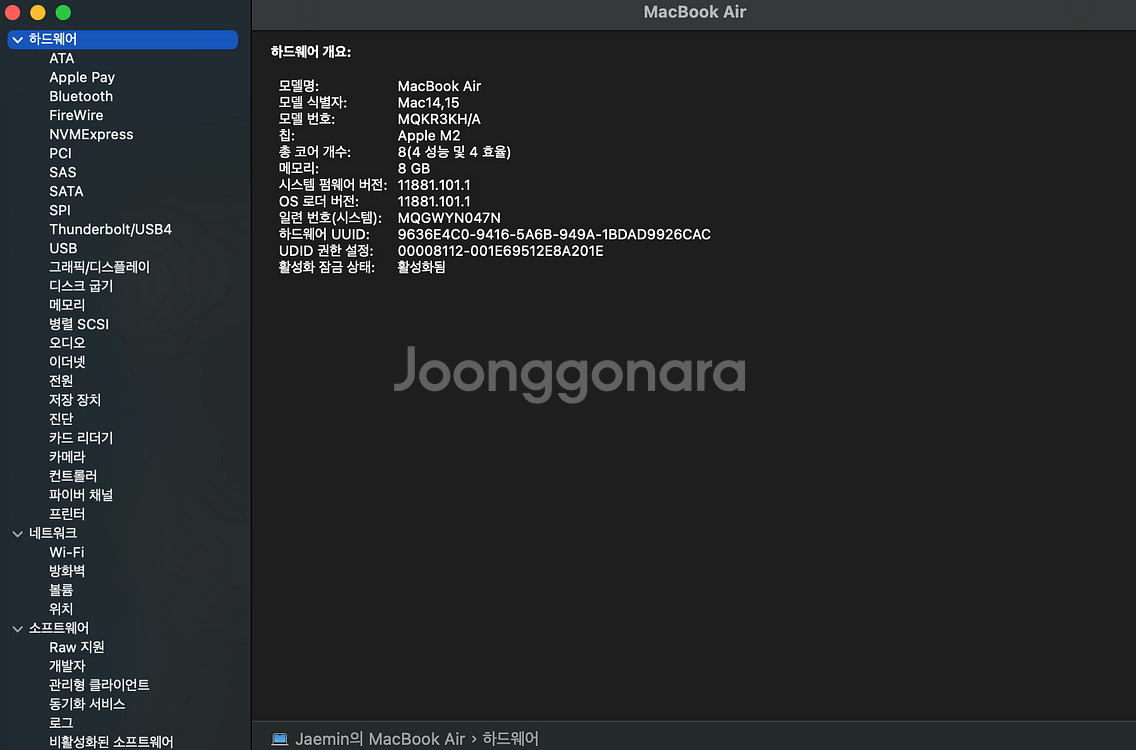This screenshot has height=750, width=1136.
Task: Open the USB sidebar item
Action: pyautogui.click(x=63, y=249)
